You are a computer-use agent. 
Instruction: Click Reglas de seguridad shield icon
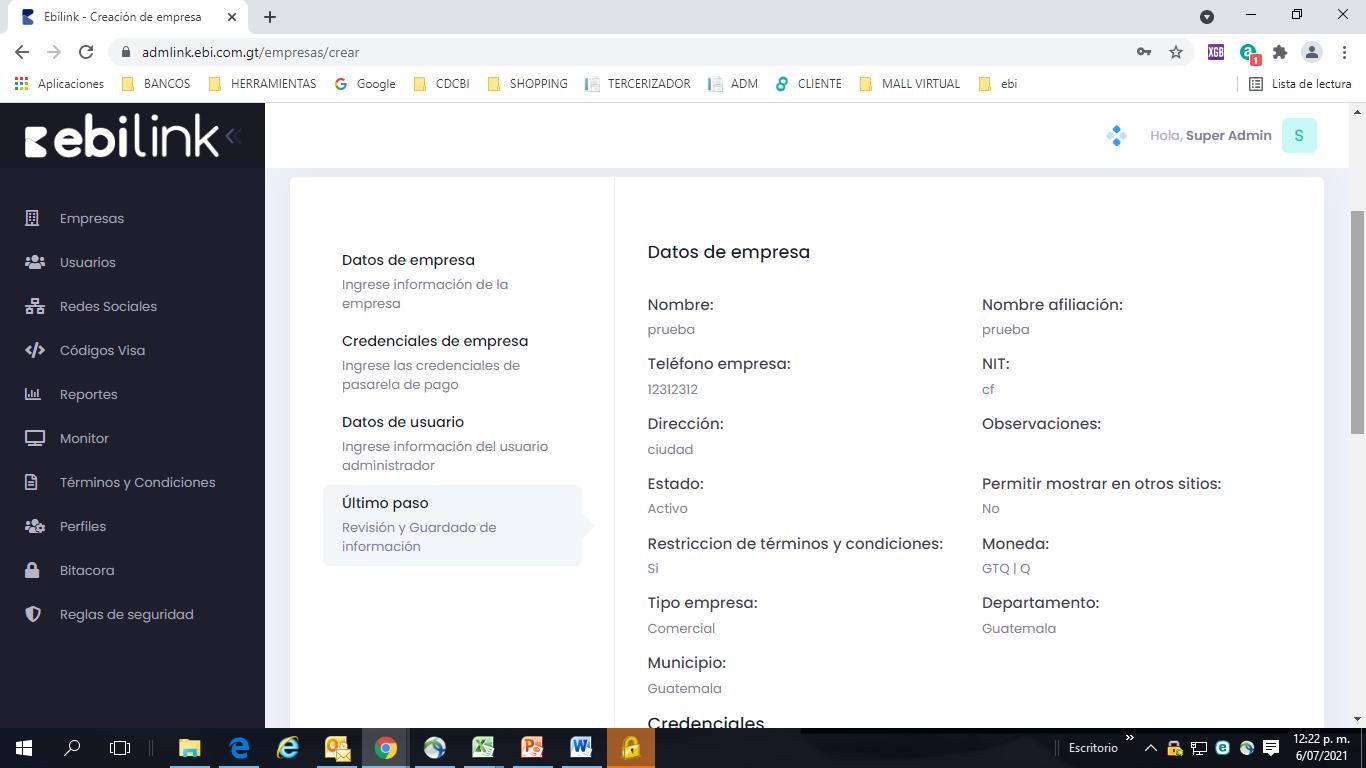pos(33,614)
